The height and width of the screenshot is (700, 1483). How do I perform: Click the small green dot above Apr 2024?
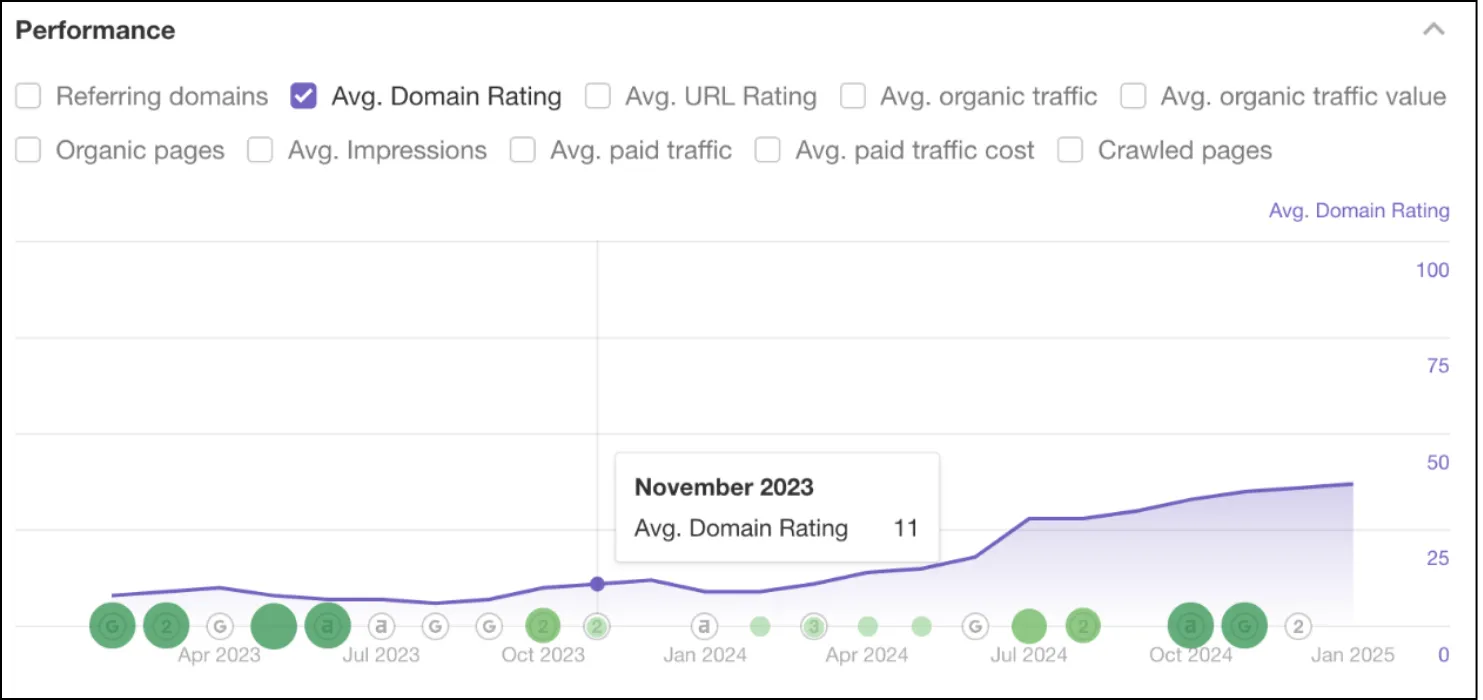click(868, 627)
